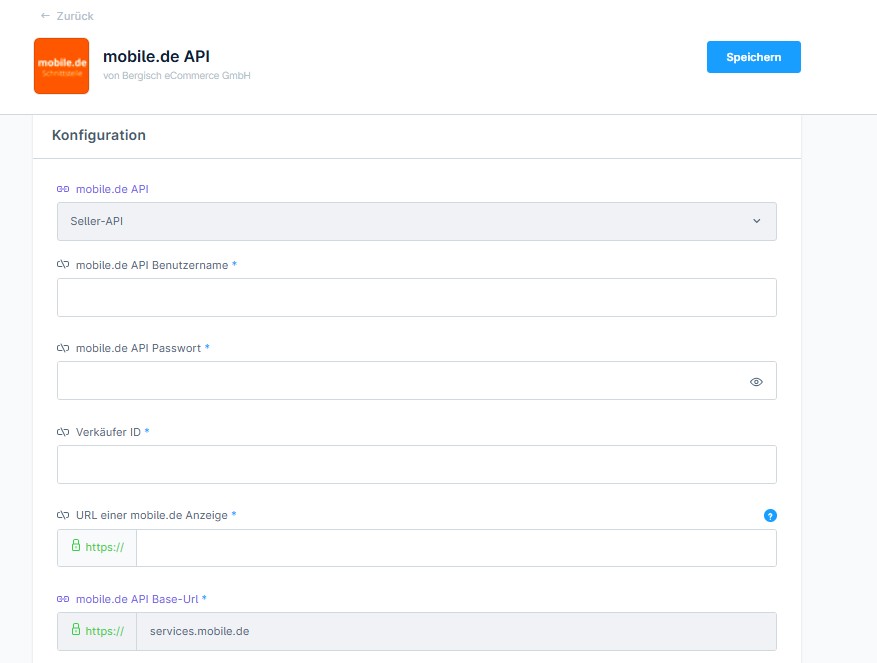Click green lock https prefix of Base-Url

[97, 631]
